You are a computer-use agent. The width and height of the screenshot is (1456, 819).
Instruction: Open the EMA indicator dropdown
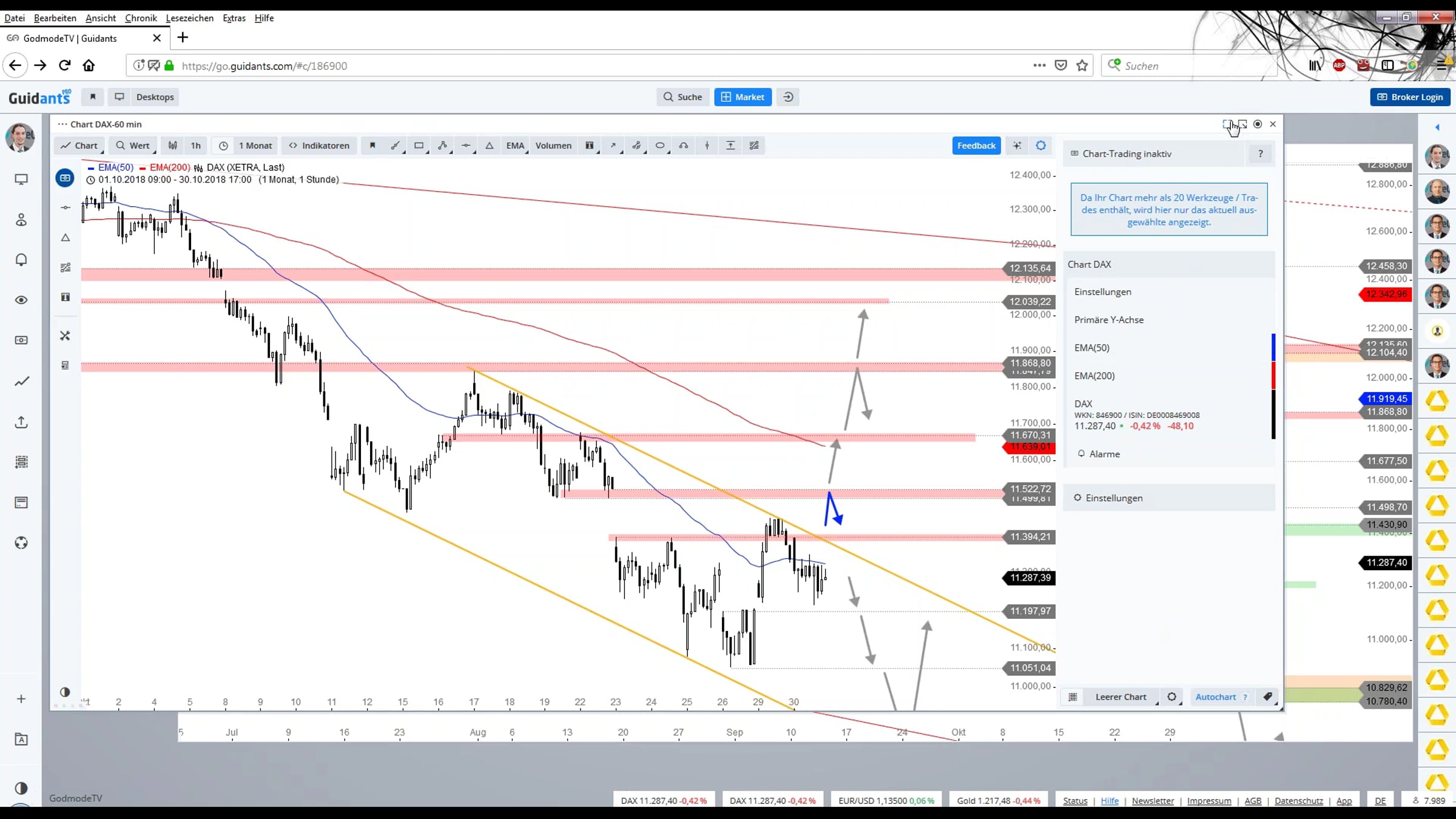point(515,146)
